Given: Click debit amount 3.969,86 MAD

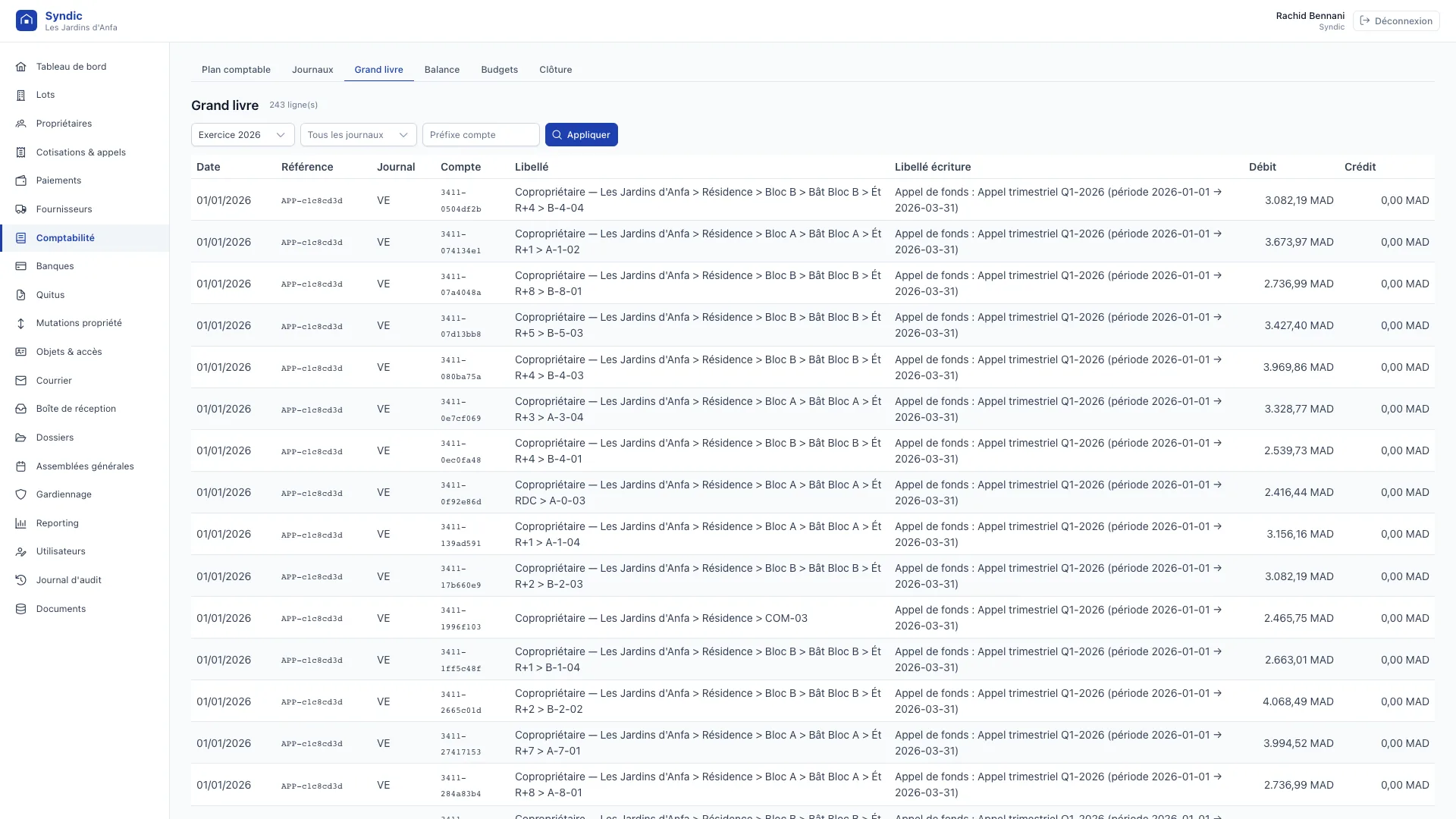Looking at the screenshot, I should (x=1298, y=367).
